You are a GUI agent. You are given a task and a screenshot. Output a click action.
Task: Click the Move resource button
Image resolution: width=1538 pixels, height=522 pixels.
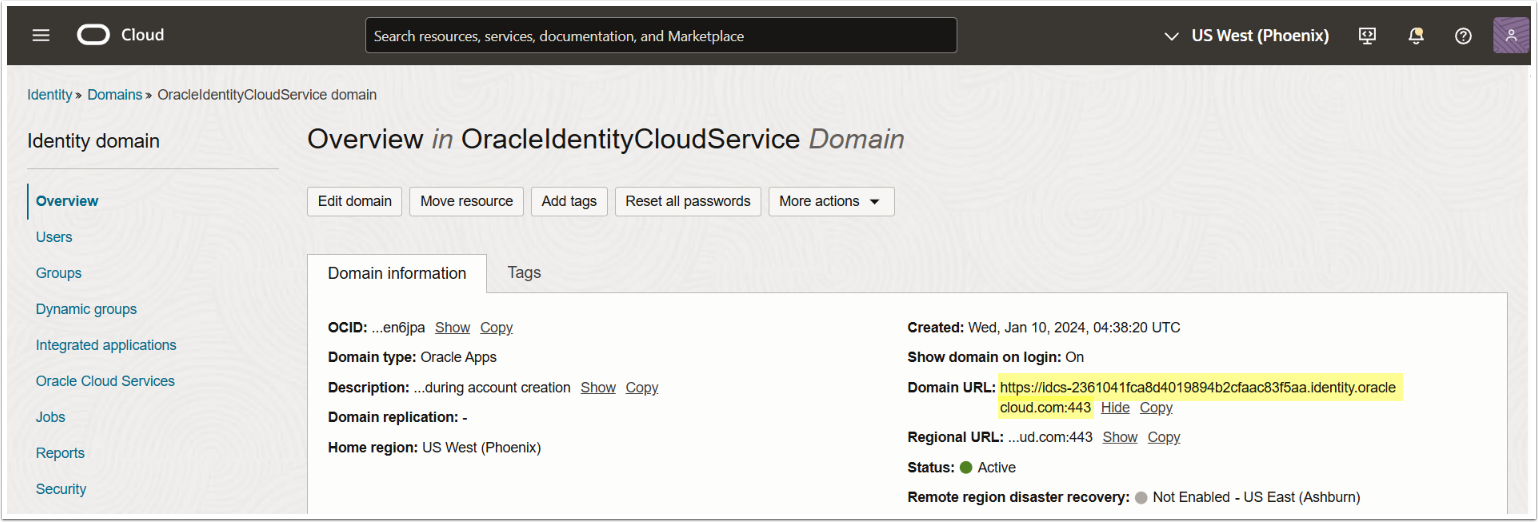pos(466,201)
